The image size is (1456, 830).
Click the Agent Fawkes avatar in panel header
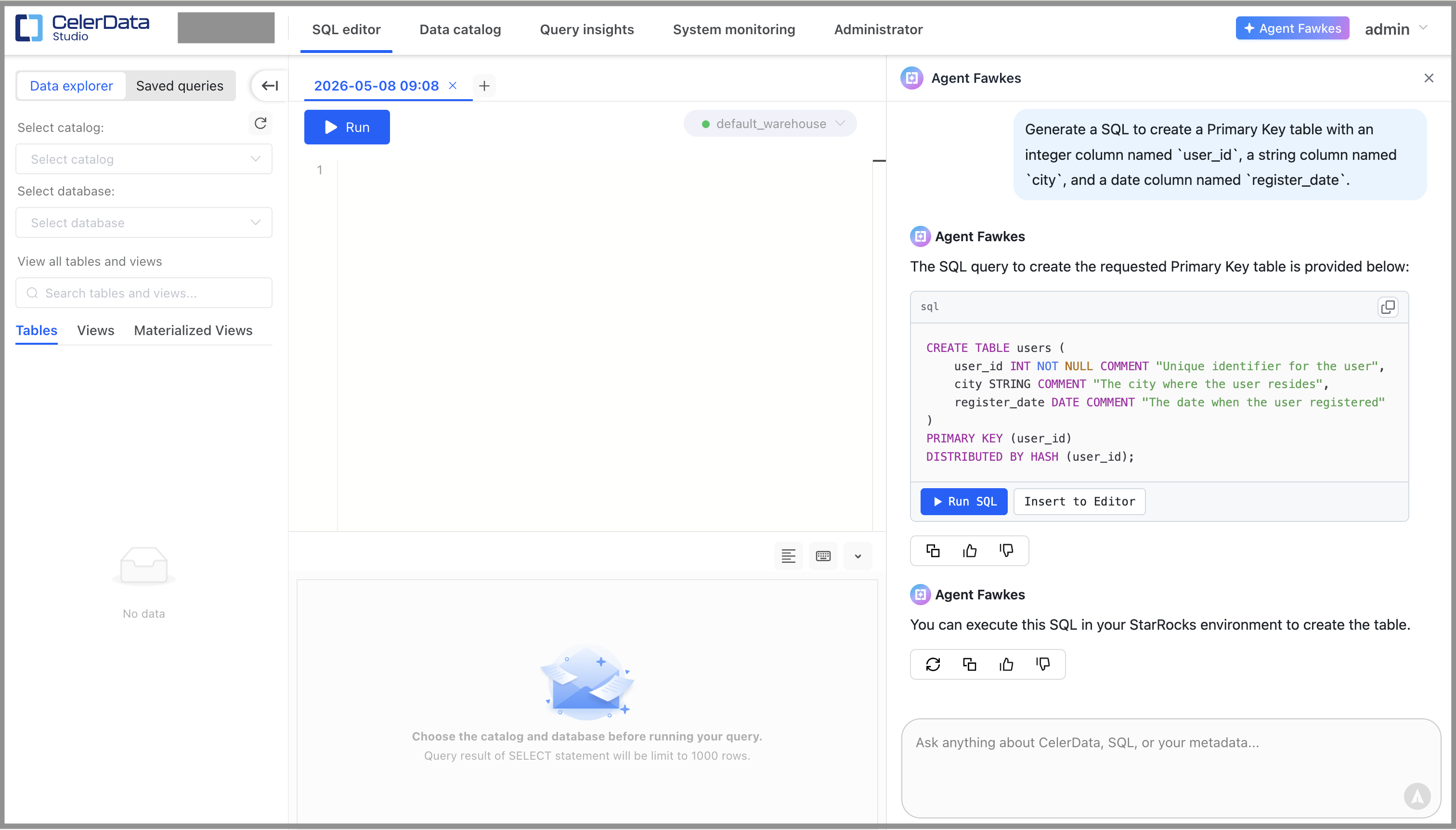[x=911, y=78]
